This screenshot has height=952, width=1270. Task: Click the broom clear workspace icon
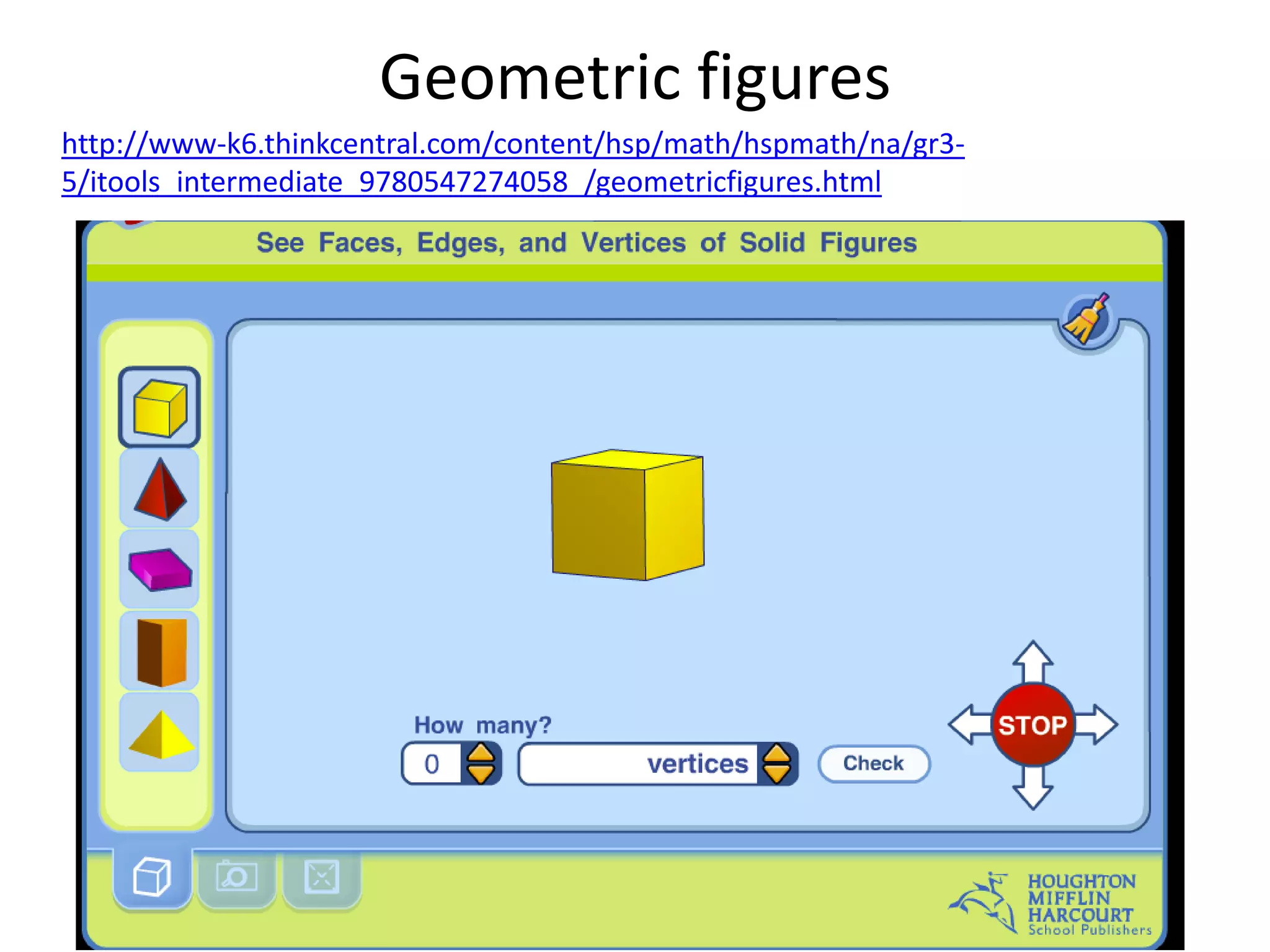tap(1088, 320)
